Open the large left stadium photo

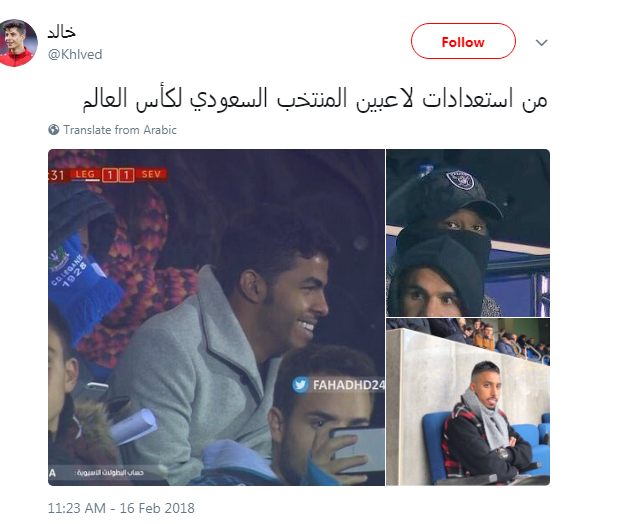216,317
